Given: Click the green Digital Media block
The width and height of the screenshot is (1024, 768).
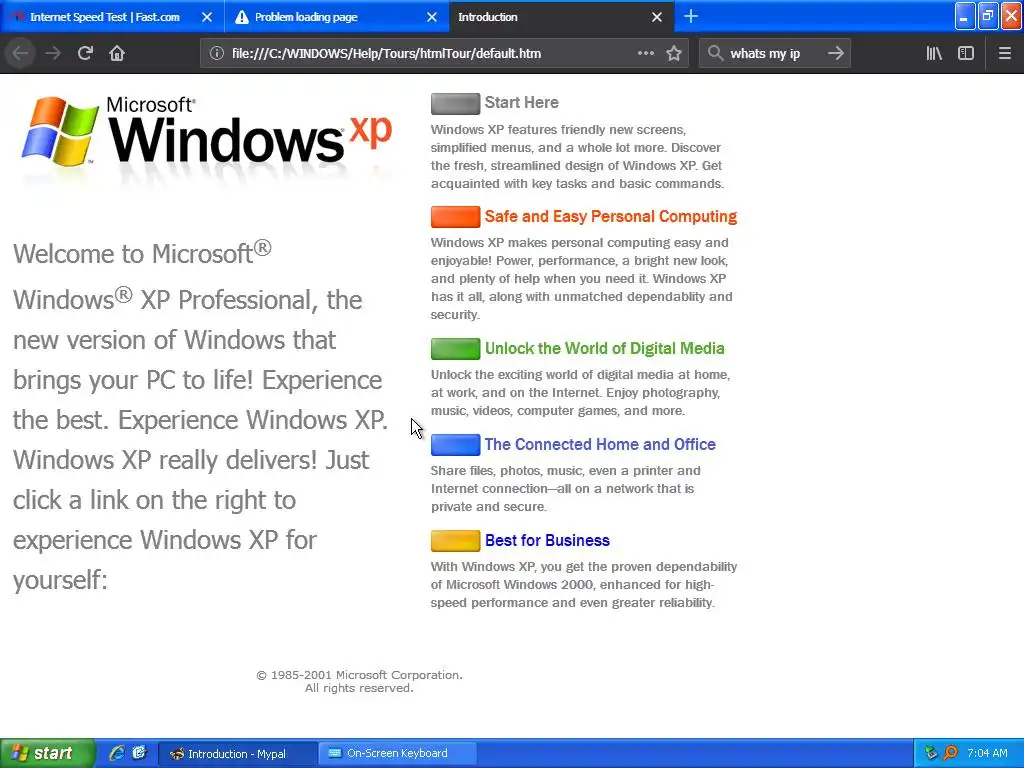Looking at the screenshot, I should (x=455, y=349).
